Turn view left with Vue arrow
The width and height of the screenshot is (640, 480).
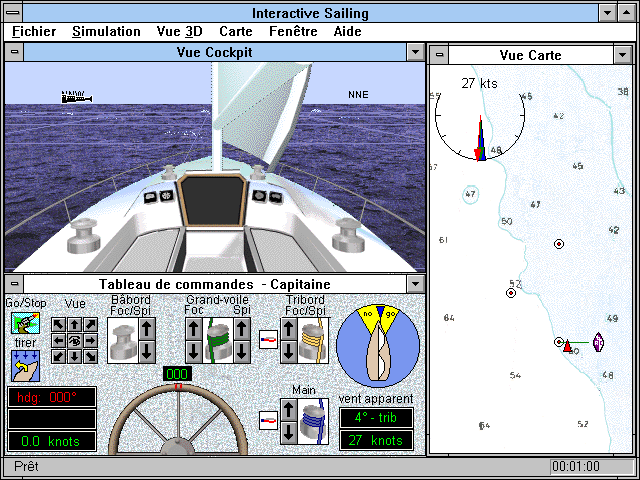coord(59,340)
